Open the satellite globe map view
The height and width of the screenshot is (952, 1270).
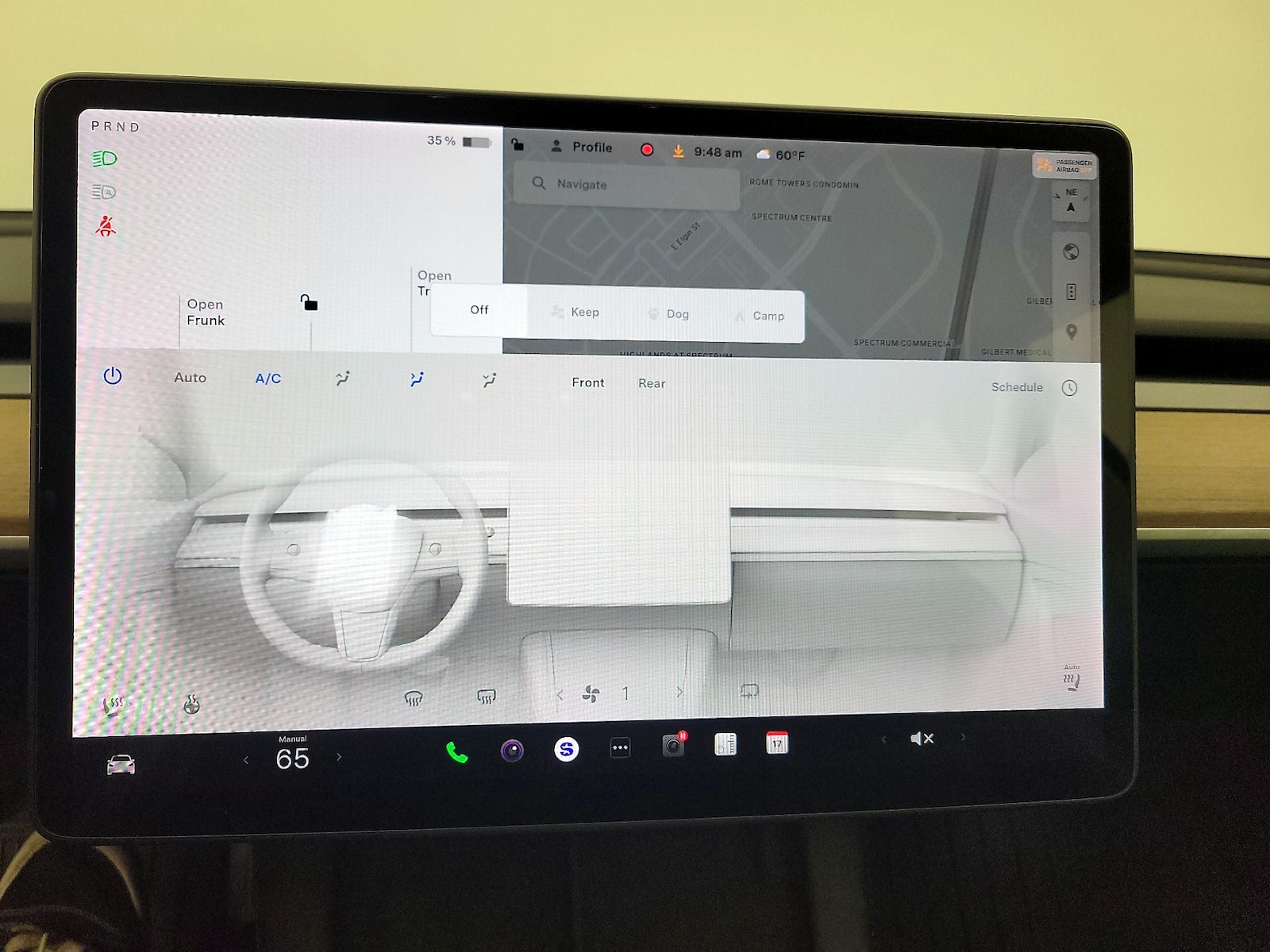pos(1071,252)
